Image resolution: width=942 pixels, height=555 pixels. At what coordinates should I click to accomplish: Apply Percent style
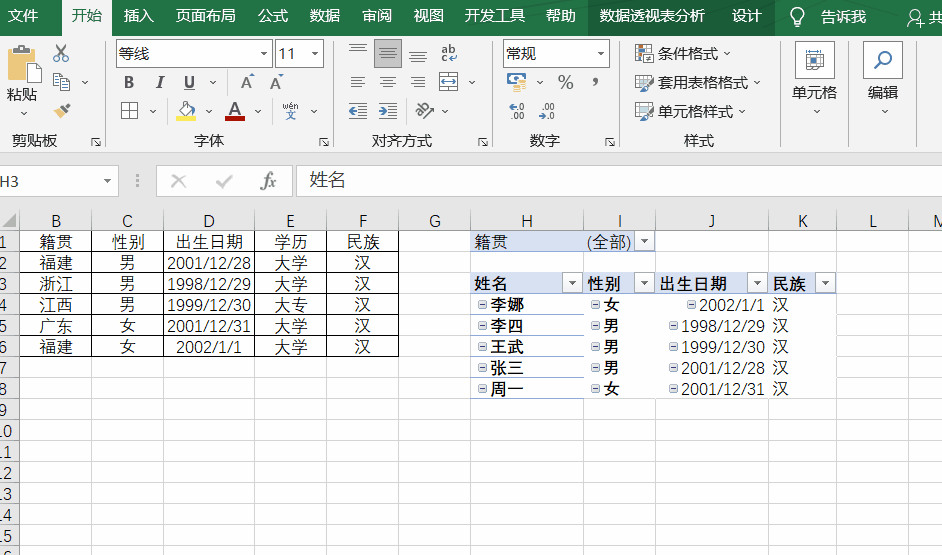565,82
